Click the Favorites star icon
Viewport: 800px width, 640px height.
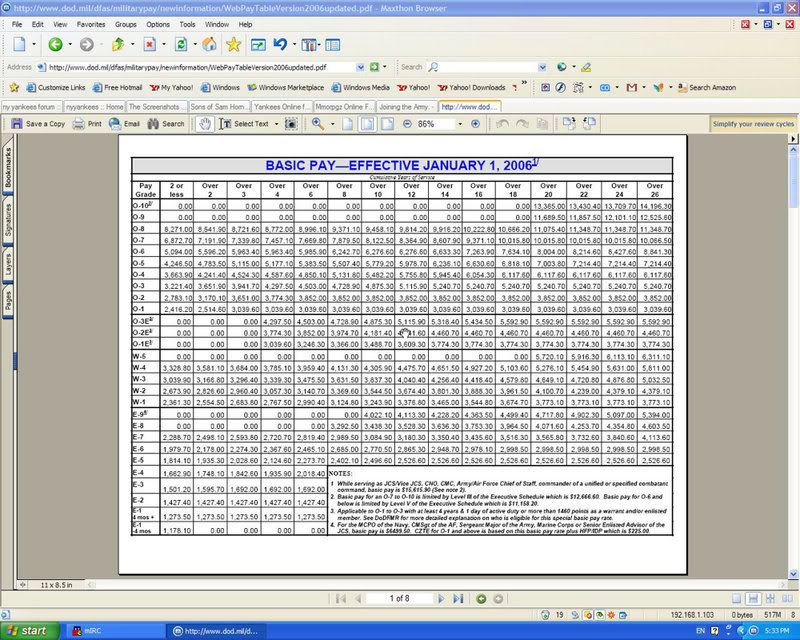(233, 45)
